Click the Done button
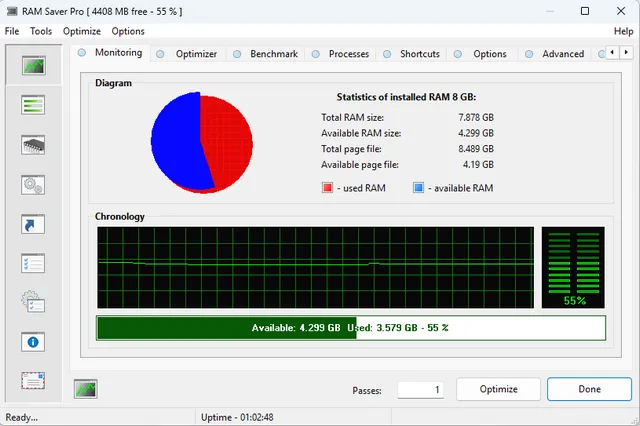 coord(589,389)
